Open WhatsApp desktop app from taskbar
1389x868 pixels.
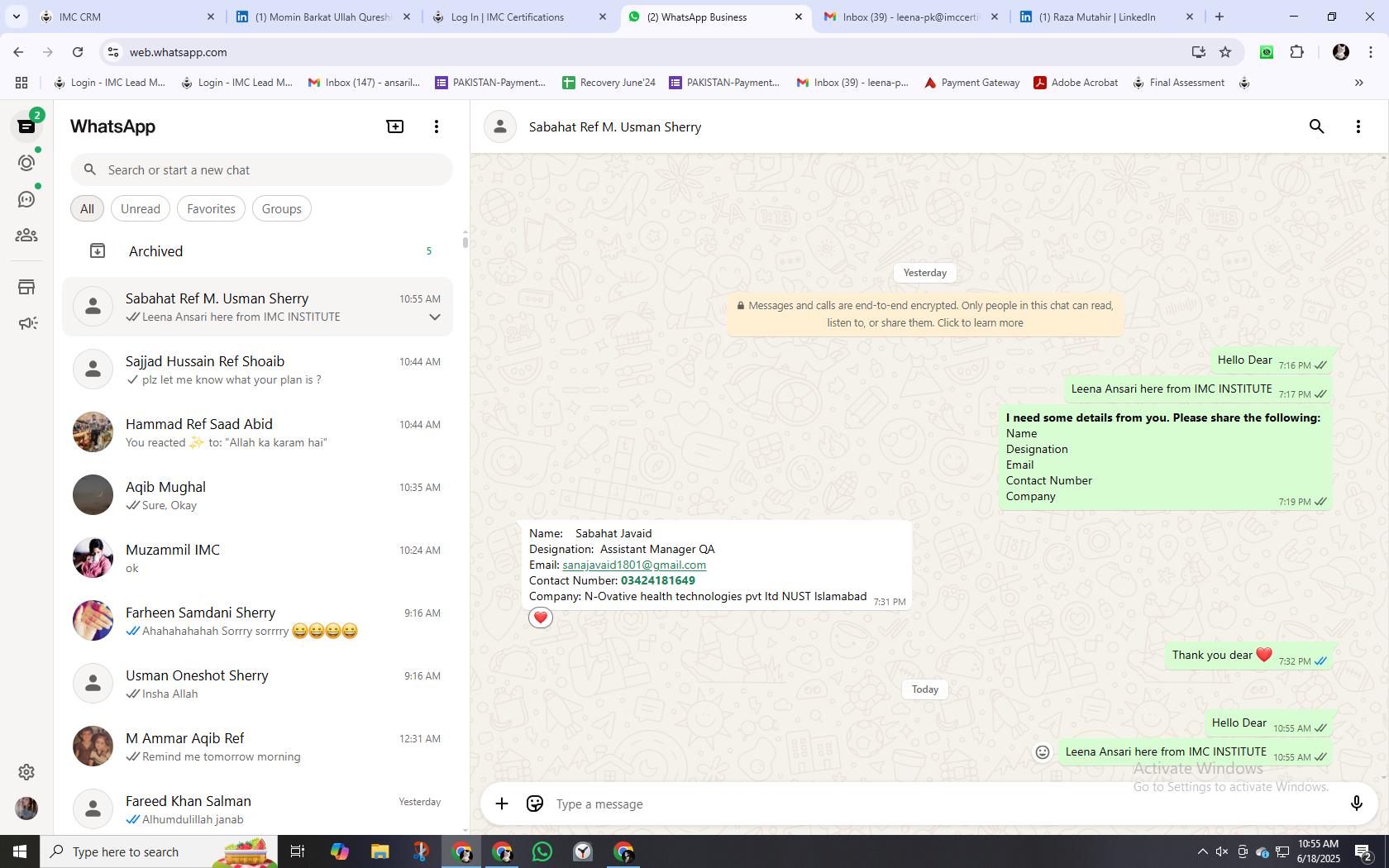point(542,851)
